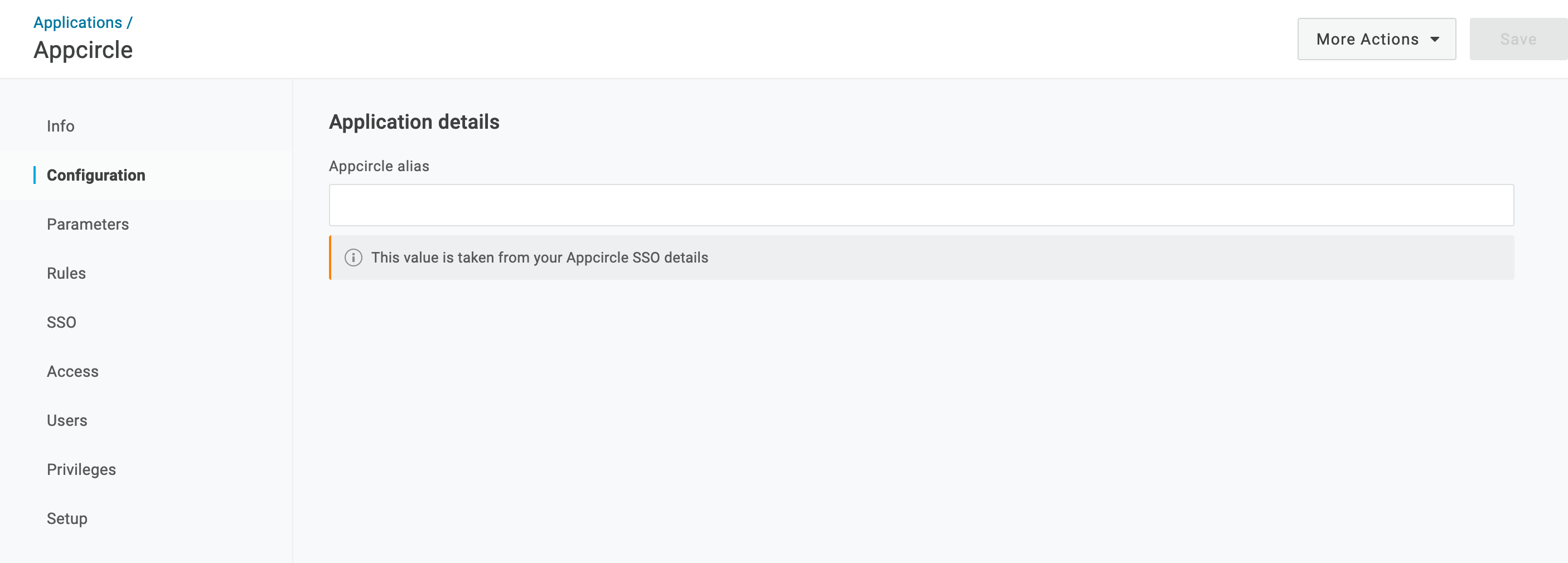The height and width of the screenshot is (563, 1568).
Task: Select the Privileges tab
Action: 81,469
